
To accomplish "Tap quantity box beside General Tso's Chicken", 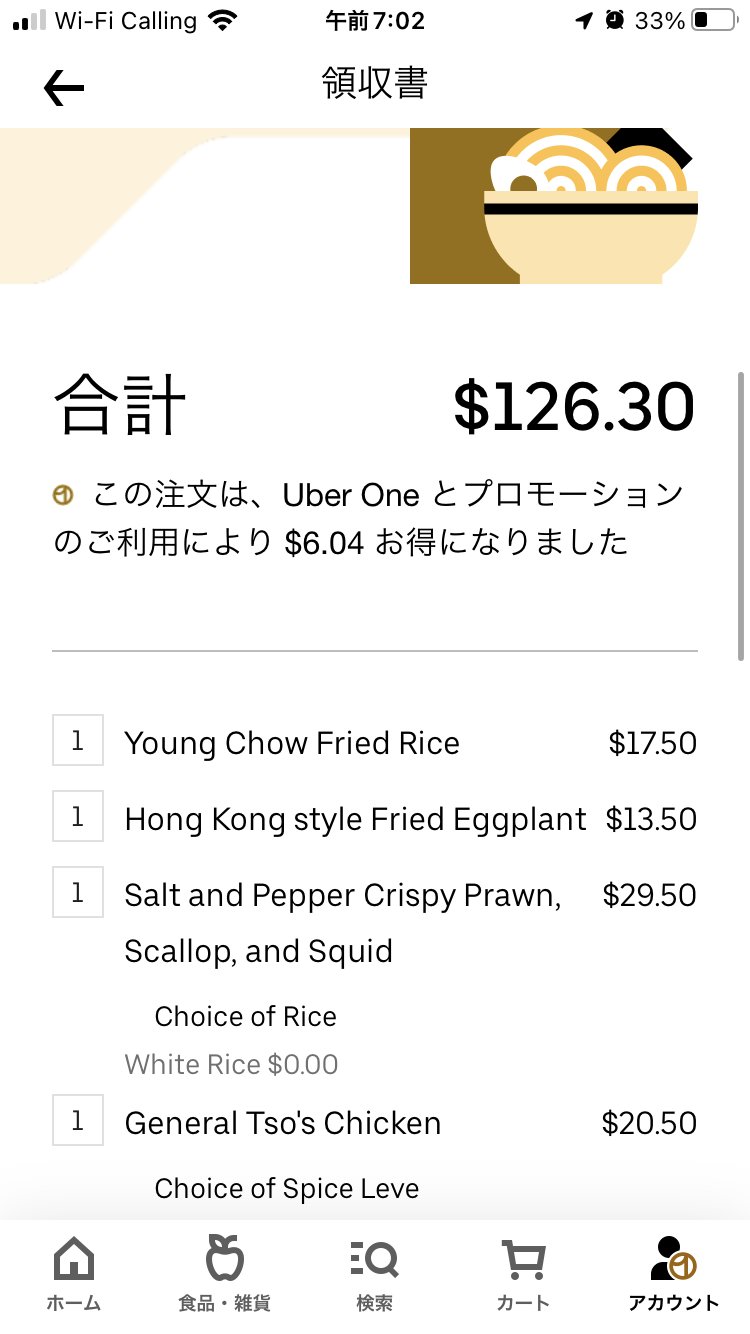I will coord(78,1120).
